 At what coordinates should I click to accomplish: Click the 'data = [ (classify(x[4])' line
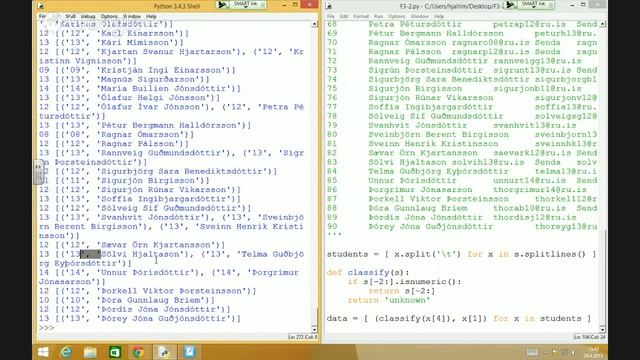click(459, 318)
